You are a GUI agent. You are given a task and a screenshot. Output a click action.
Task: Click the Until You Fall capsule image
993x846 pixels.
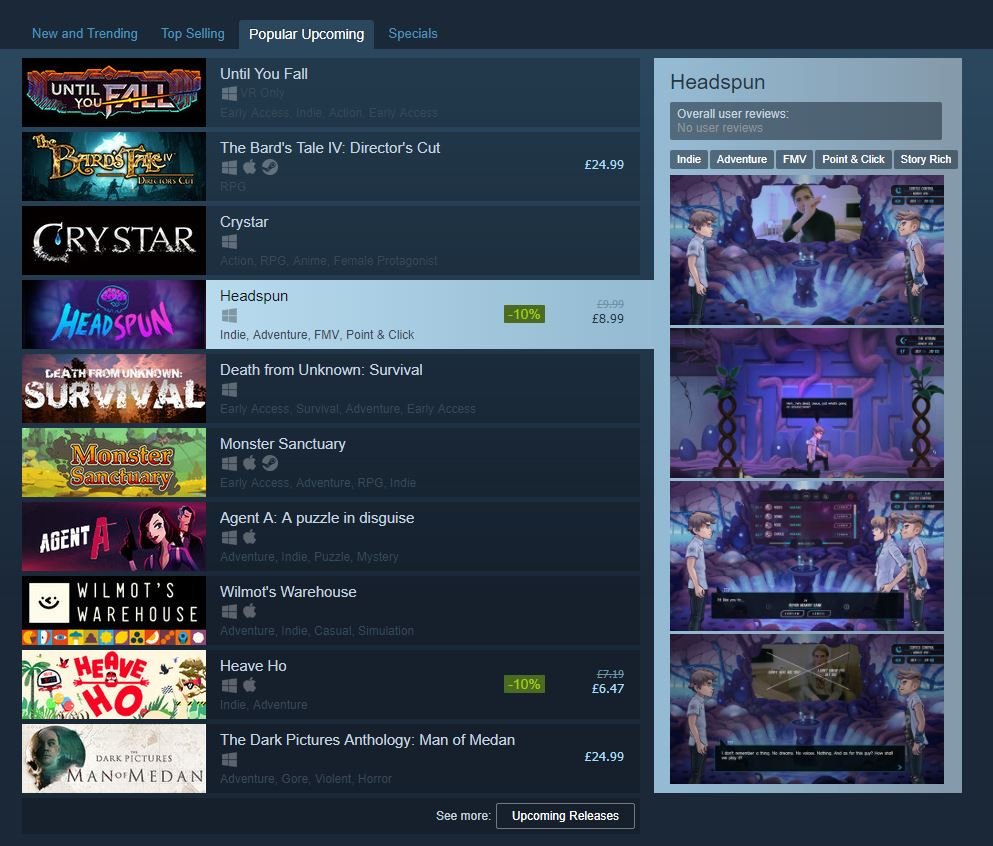[x=114, y=92]
